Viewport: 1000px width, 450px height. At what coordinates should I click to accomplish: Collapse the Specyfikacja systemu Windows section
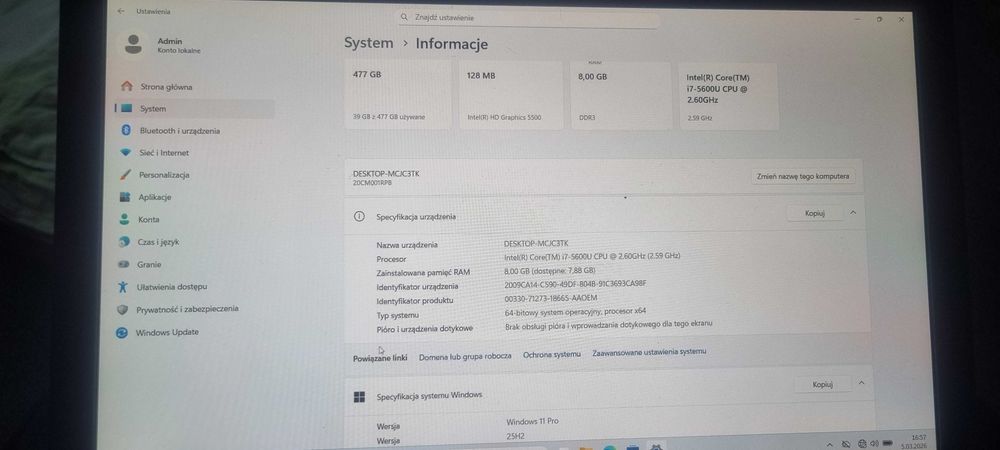coord(861,384)
